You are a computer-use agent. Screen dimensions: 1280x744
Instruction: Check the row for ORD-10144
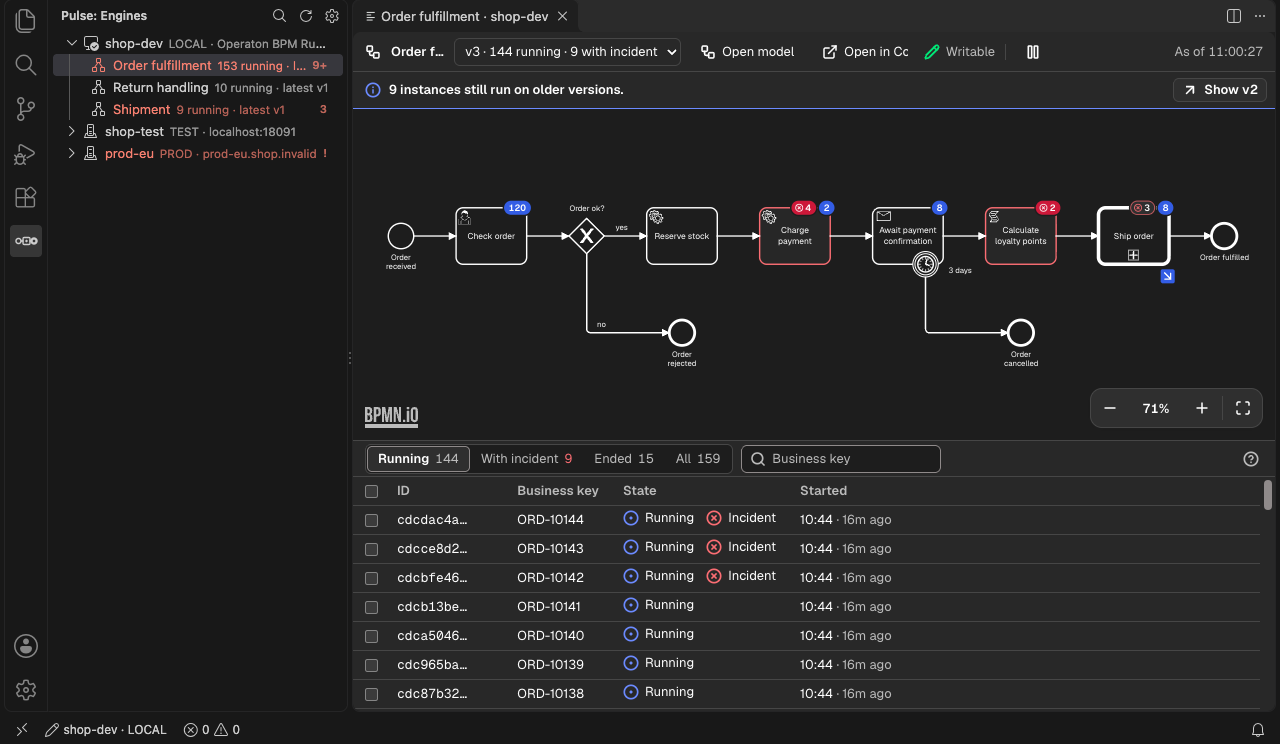(372, 520)
